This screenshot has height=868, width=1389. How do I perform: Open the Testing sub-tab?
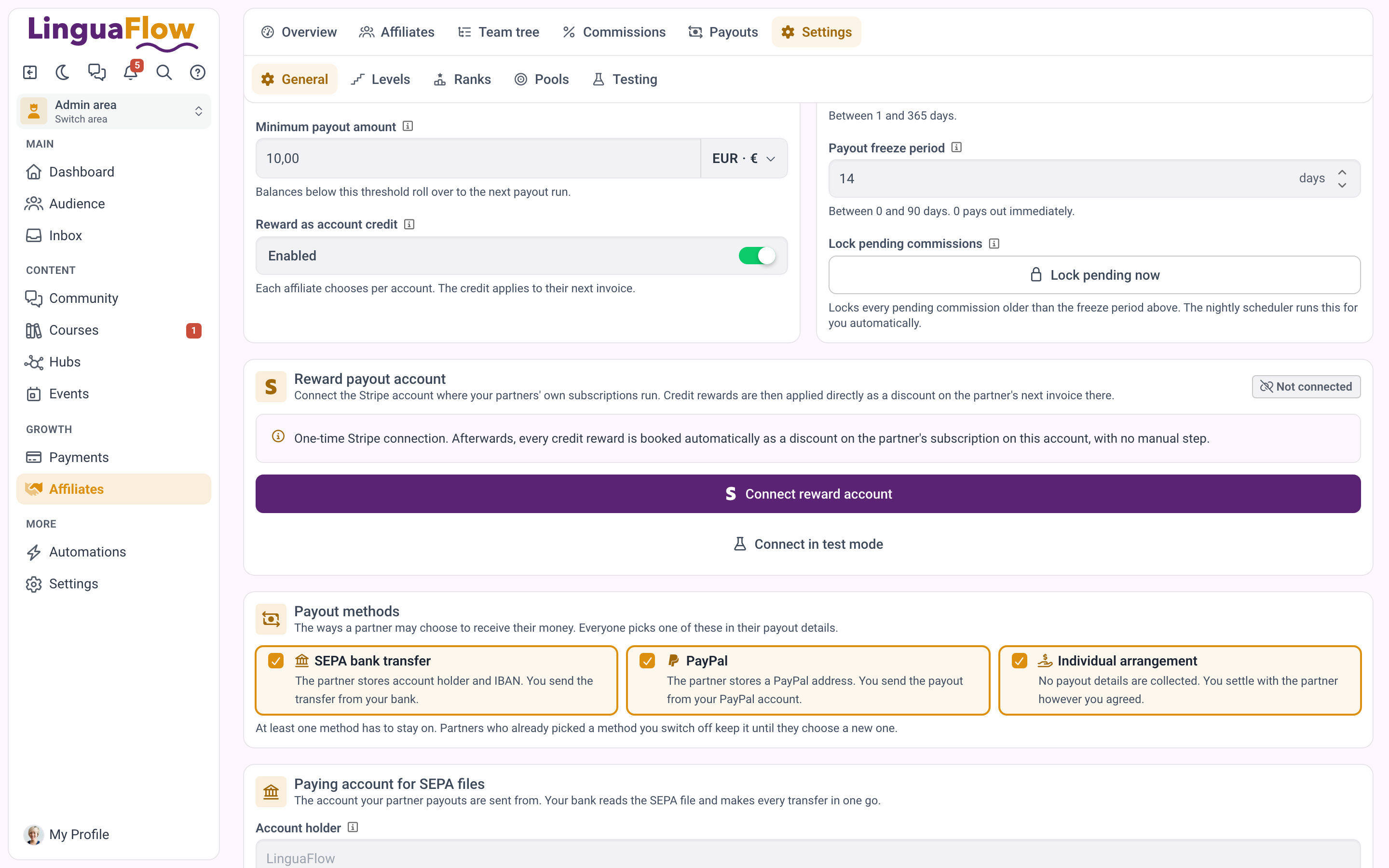625,79
